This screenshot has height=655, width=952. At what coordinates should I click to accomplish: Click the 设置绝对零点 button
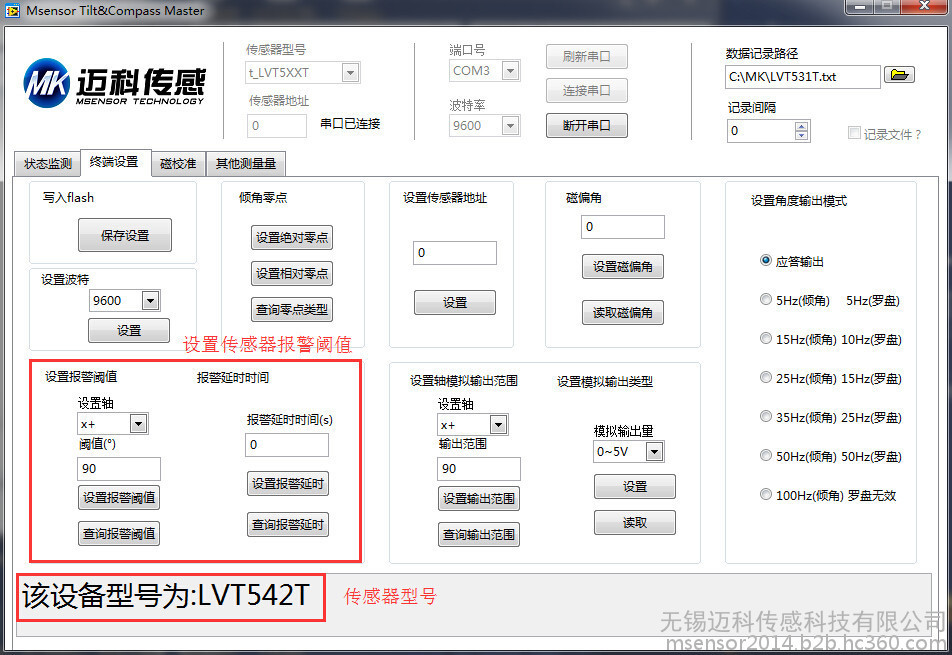292,237
